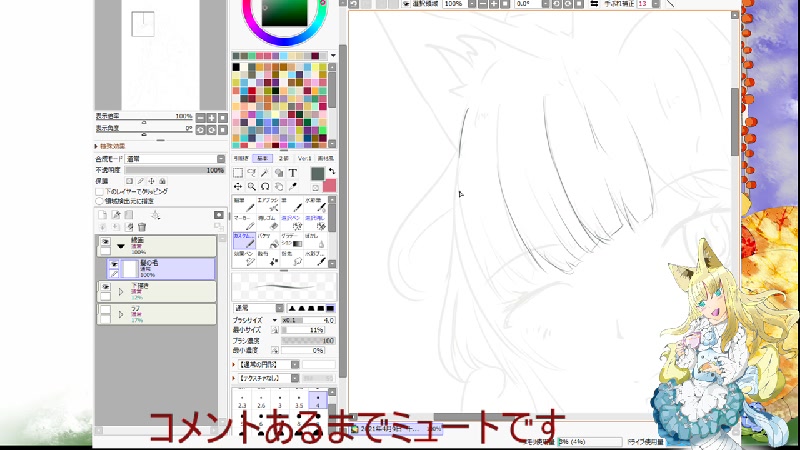Click the undo button above the canvas
The height and width of the screenshot is (450, 800).
click(x=354, y=4)
